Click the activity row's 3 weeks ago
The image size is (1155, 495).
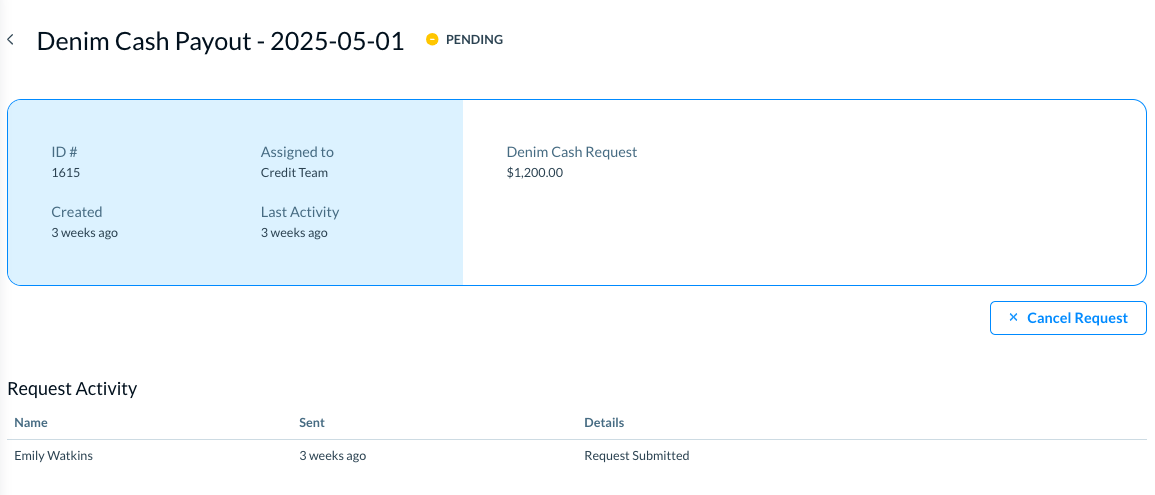[x=332, y=456]
